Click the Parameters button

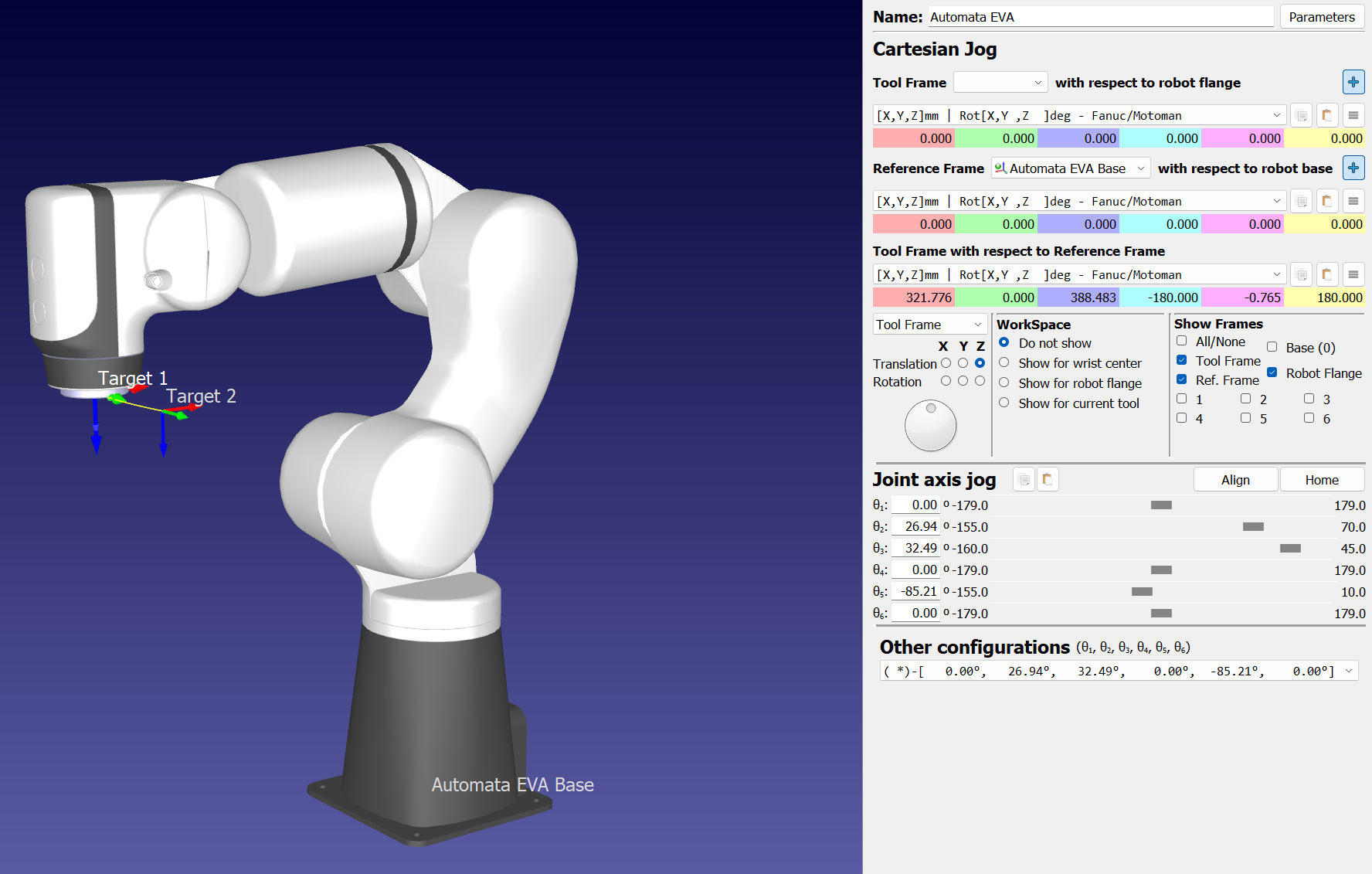pos(1321,17)
